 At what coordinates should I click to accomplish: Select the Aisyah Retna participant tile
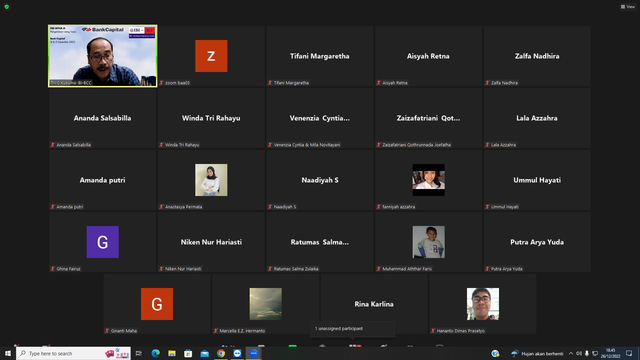pyautogui.click(x=428, y=56)
